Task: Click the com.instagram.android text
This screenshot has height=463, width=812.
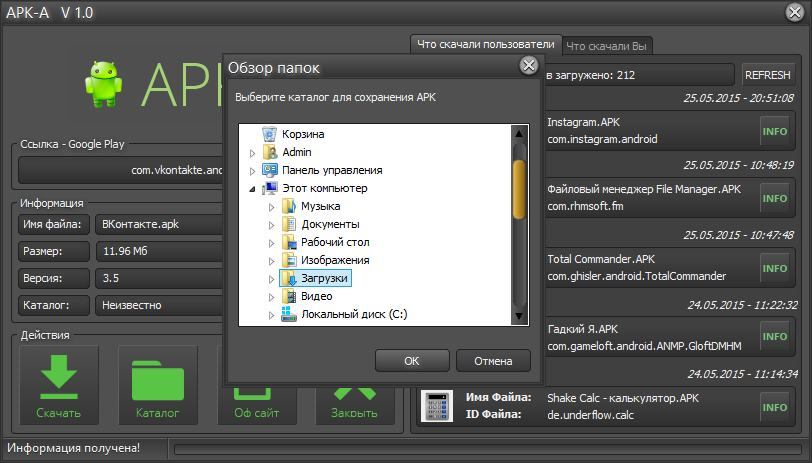Action: pos(602,139)
